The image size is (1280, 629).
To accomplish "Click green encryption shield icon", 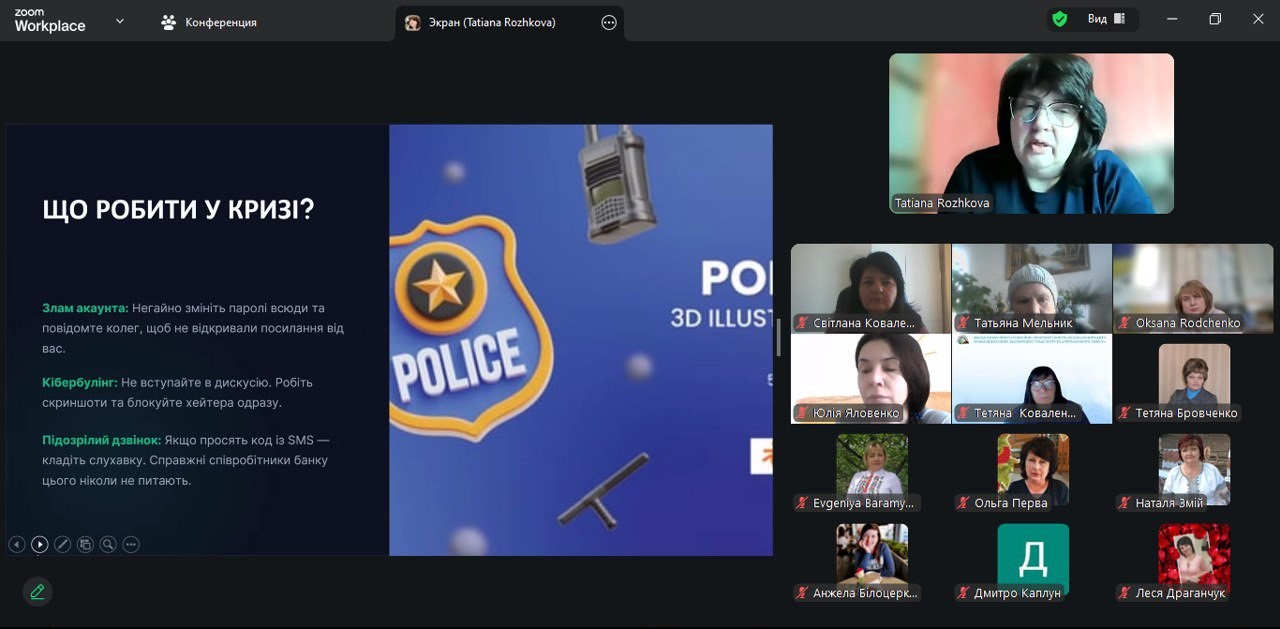I will (1059, 19).
